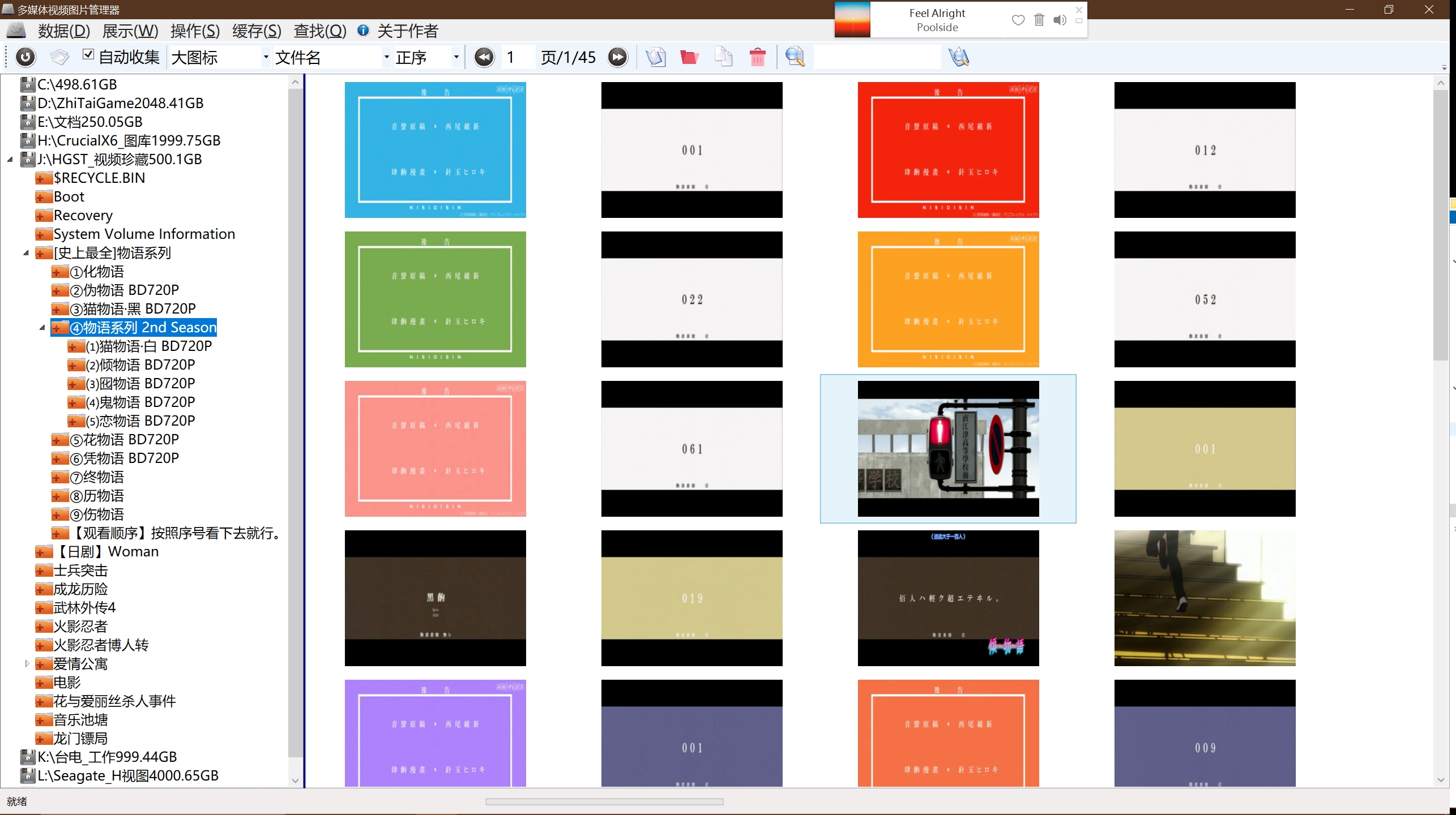The image size is (1456, 815).
Task: Select the (1)猫物语·白 BD720P folder
Action: [148, 346]
